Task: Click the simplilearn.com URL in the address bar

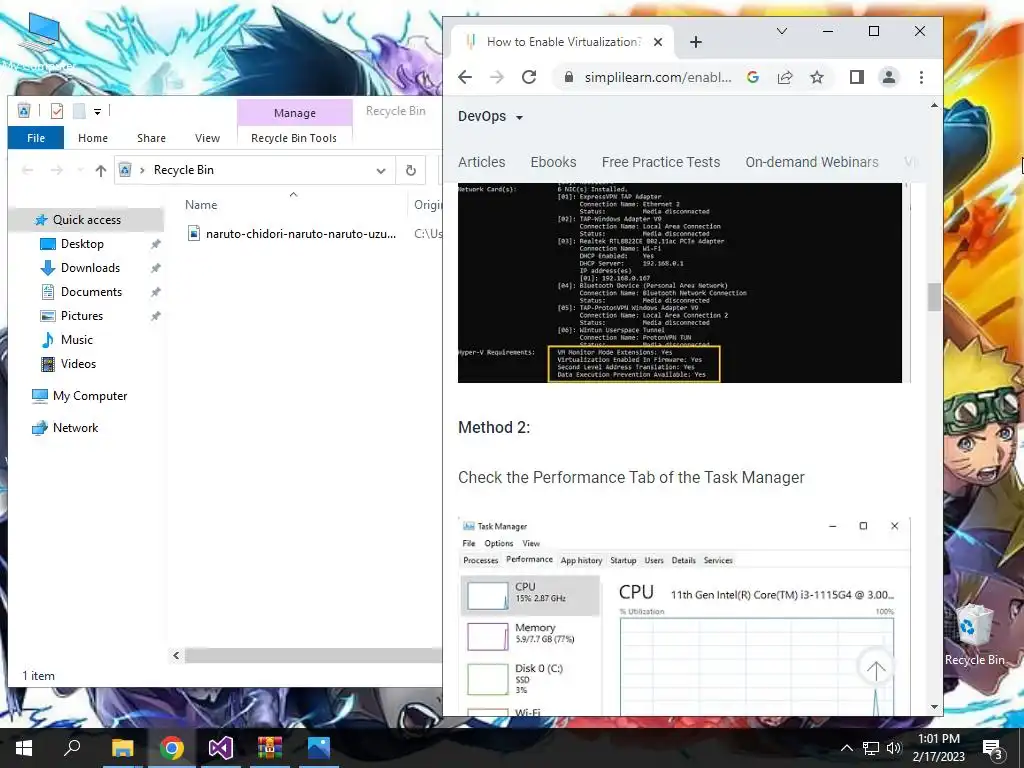Action: click(658, 77)
